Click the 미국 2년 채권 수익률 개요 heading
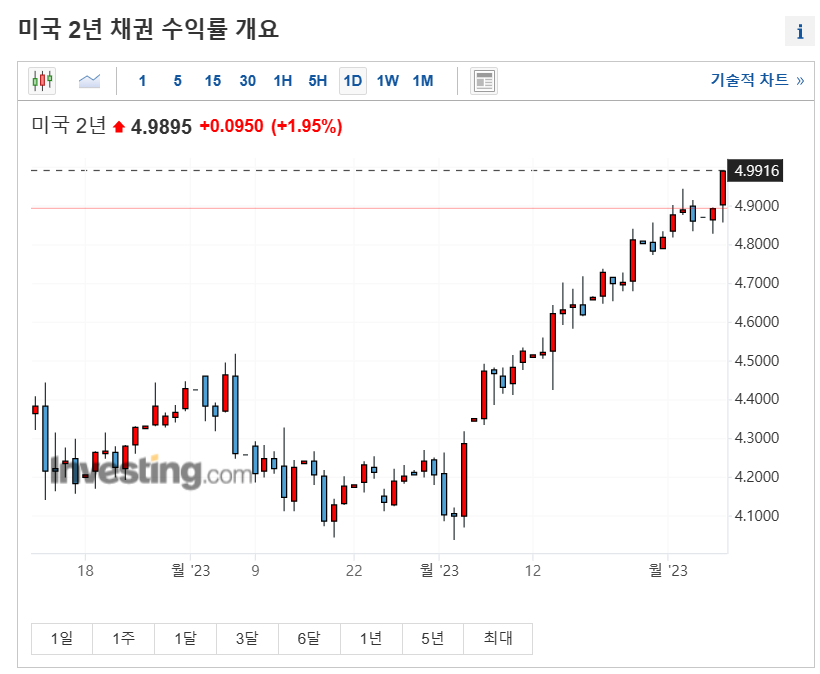The width and height of the screenshot is (820, 674). pyautogui.click(x=149, y=28)
